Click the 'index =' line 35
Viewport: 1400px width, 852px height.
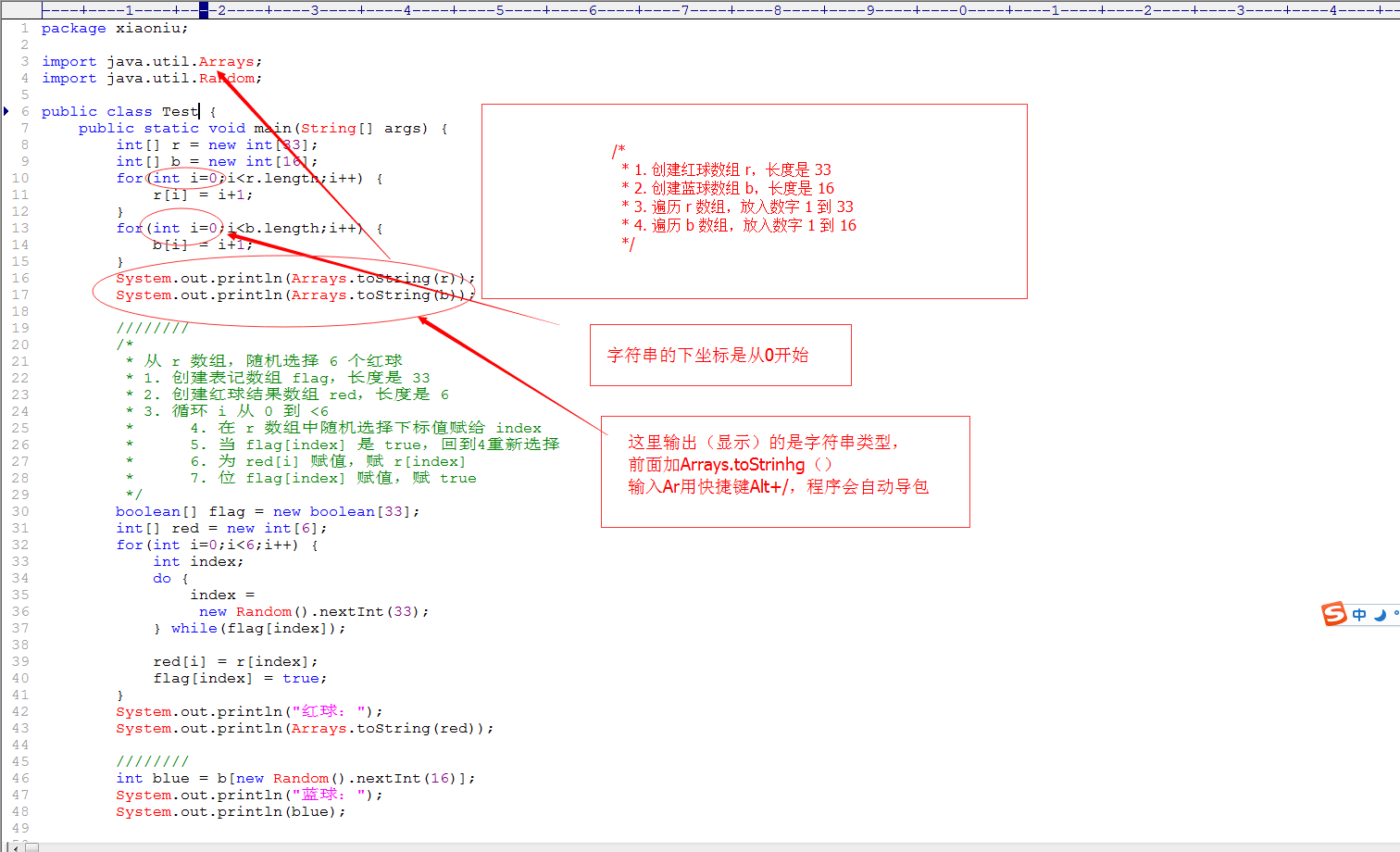[222, 595]
